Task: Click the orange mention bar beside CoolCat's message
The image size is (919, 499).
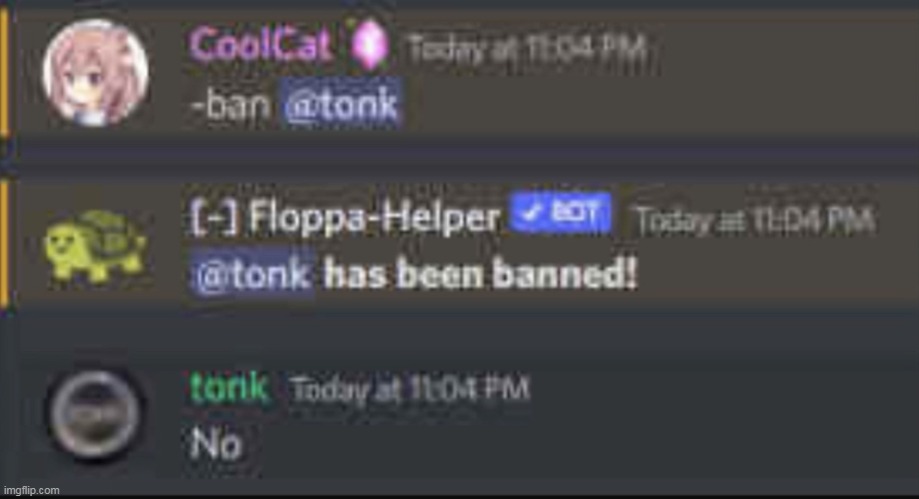Action: (5, 73)
